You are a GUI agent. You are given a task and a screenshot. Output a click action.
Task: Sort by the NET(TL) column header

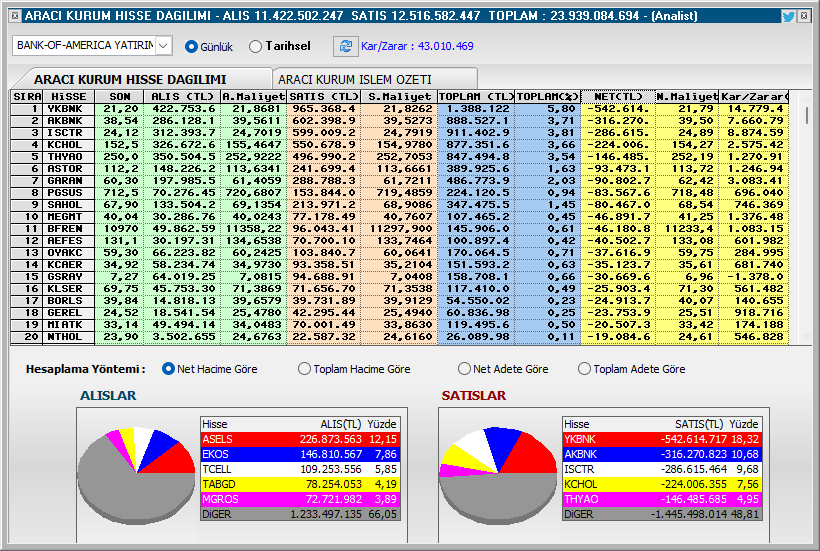point(618,97)
